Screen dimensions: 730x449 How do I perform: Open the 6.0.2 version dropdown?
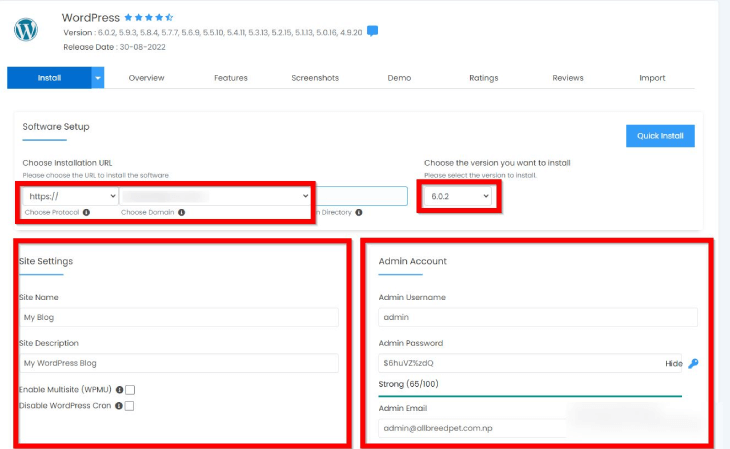458,196
